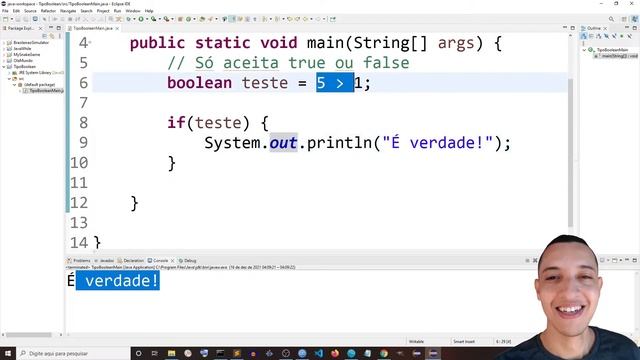Expand the OlaMundo project
This screenshot has height=360, width=640.
[x=4, y=60]
